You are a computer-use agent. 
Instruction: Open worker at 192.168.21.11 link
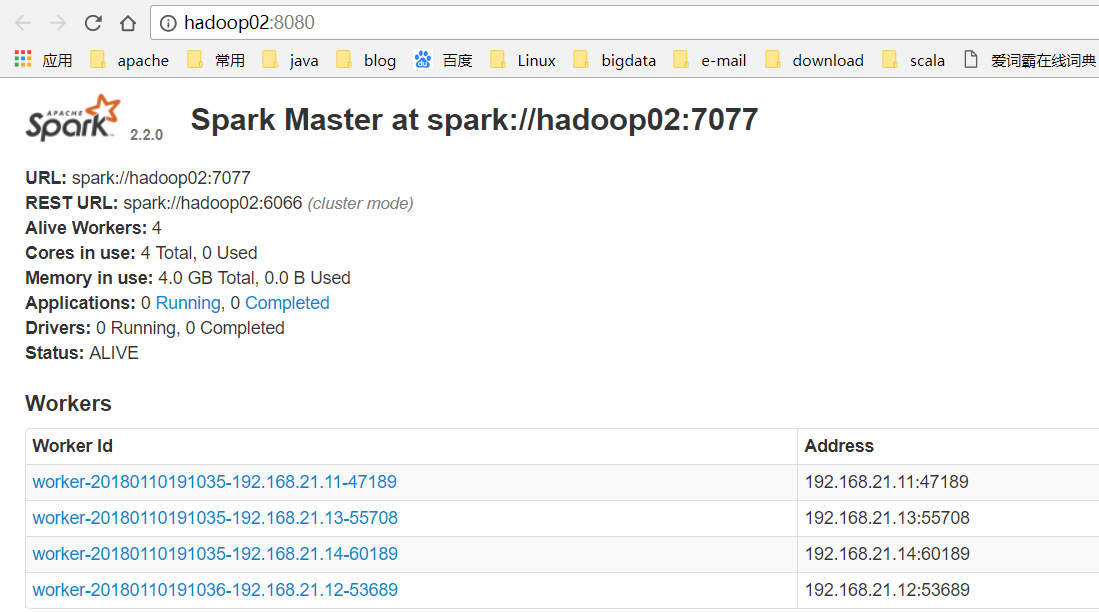coord(215,482)
